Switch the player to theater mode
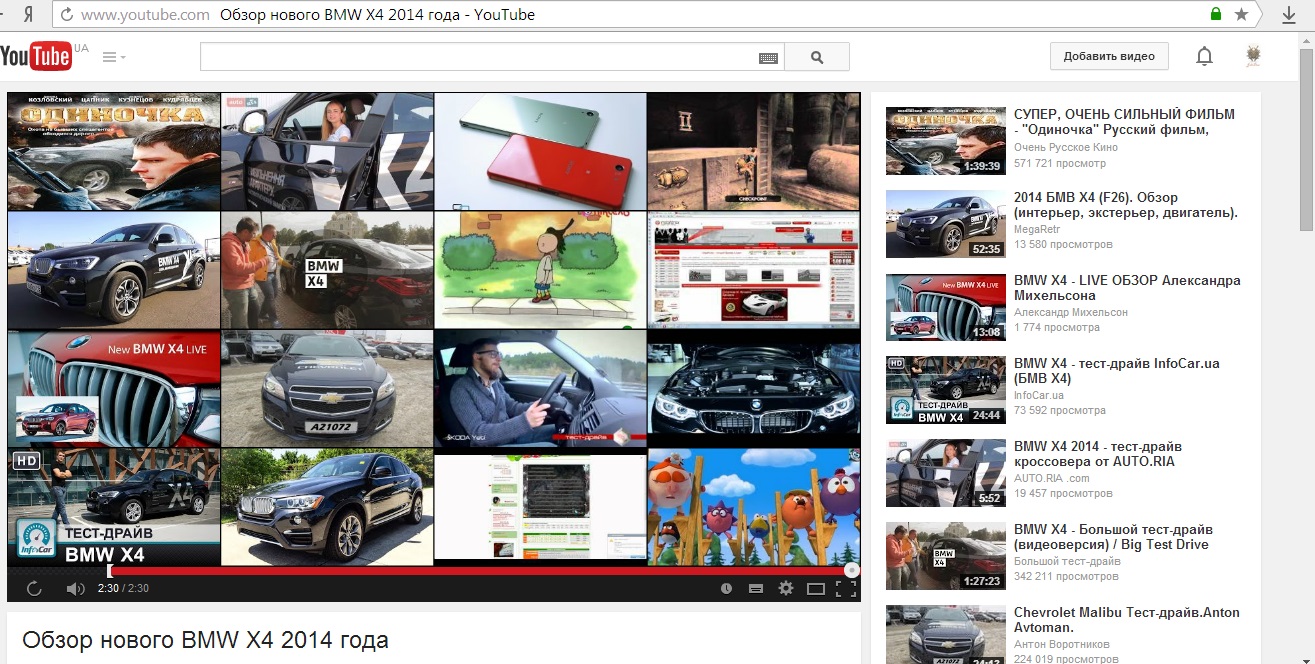 click(x=816, y=588)
